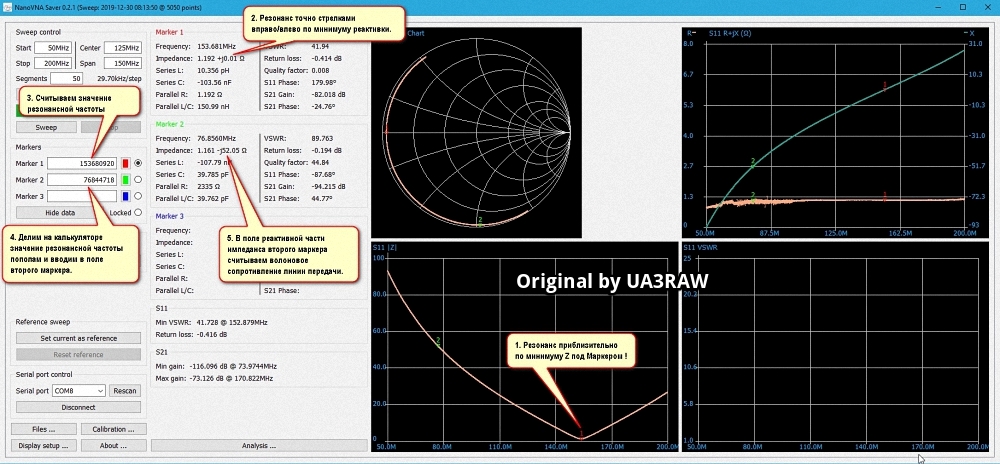Click upper marker 2 on the R+jX chart
The width and height of the screenshot is (1000, 464).
753,163
